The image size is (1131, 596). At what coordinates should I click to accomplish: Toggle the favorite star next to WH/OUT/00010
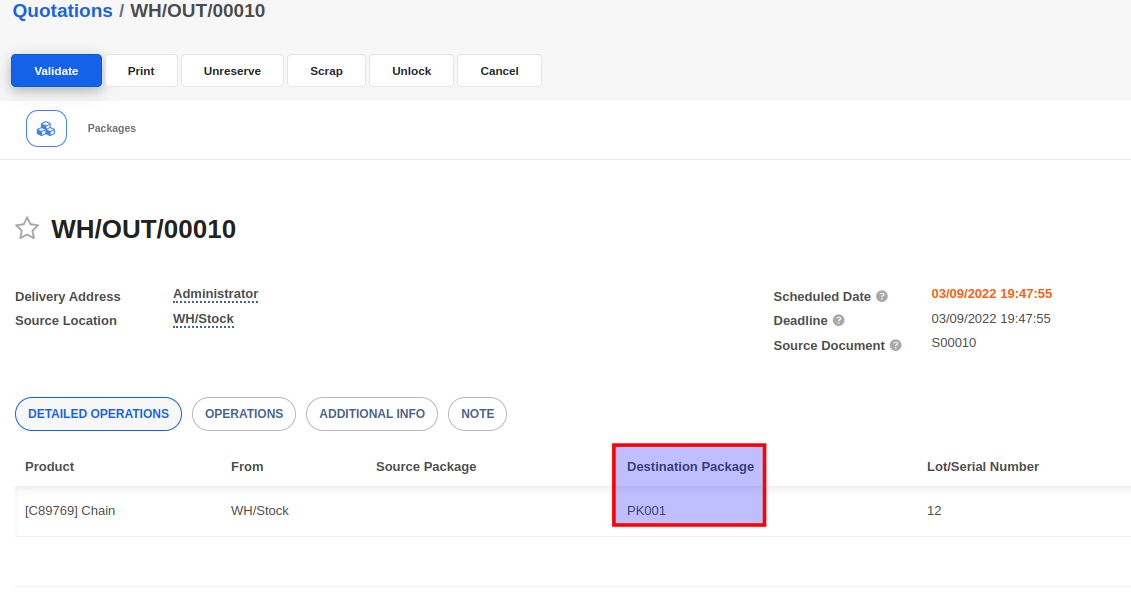click(27, 229)
